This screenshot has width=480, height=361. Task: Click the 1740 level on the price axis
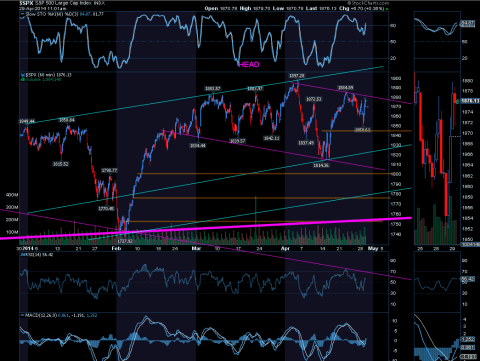(395, 234)
